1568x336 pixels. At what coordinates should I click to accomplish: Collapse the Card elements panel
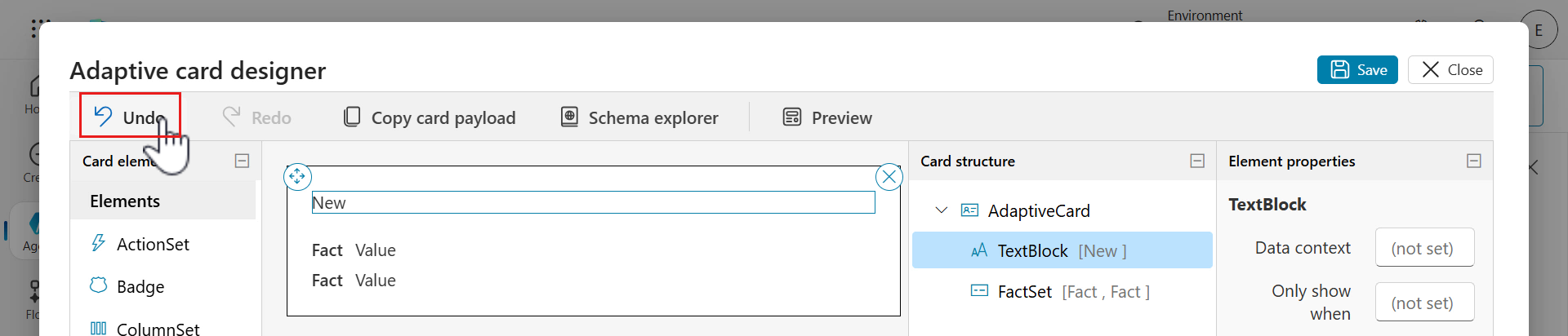coord(242,161)
